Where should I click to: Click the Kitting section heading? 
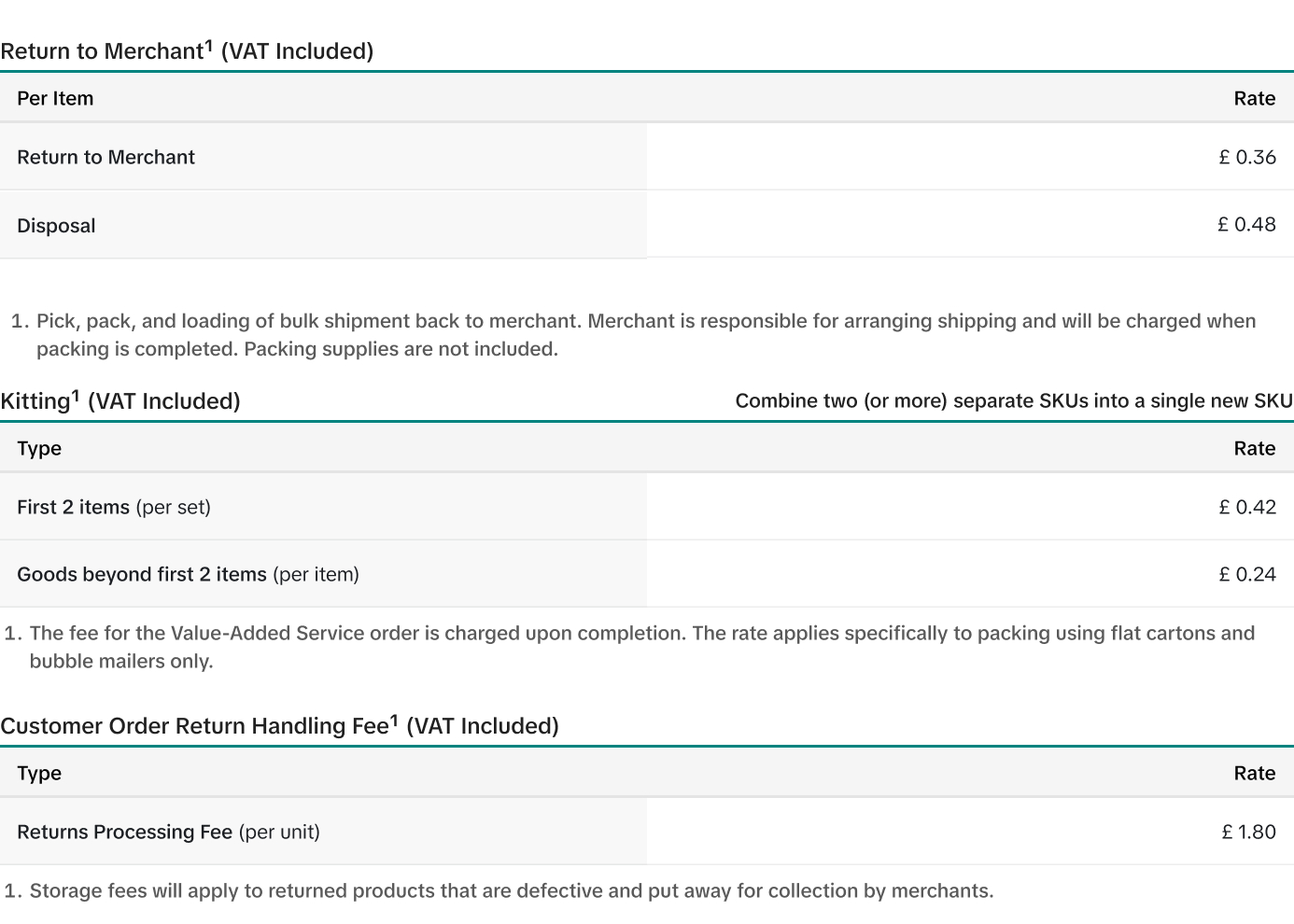click(120, 400)
